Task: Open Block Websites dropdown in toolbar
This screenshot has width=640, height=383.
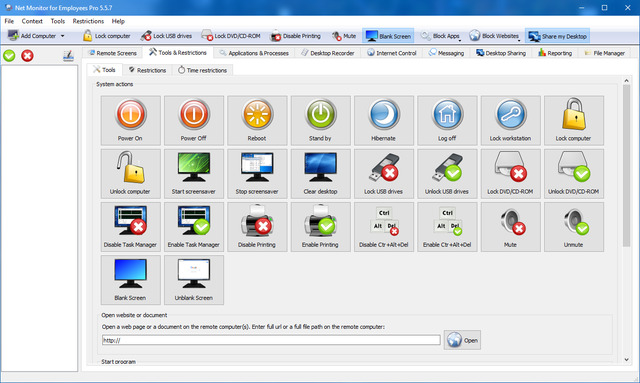Action: pyautogui.click(x=495, y=36)
